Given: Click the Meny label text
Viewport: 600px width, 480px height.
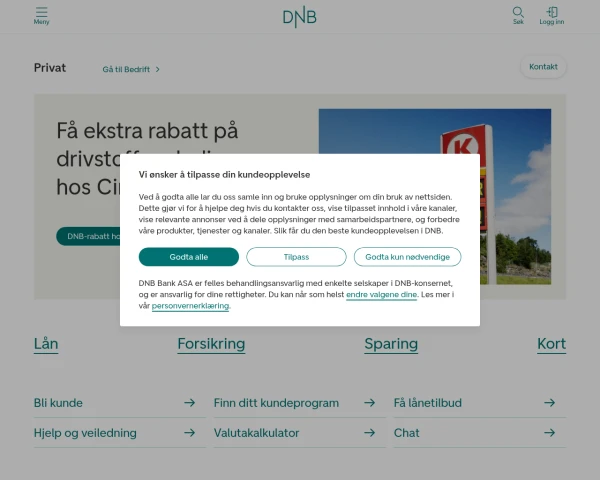Looking at the screenshot, I should (x=41, y=22).
